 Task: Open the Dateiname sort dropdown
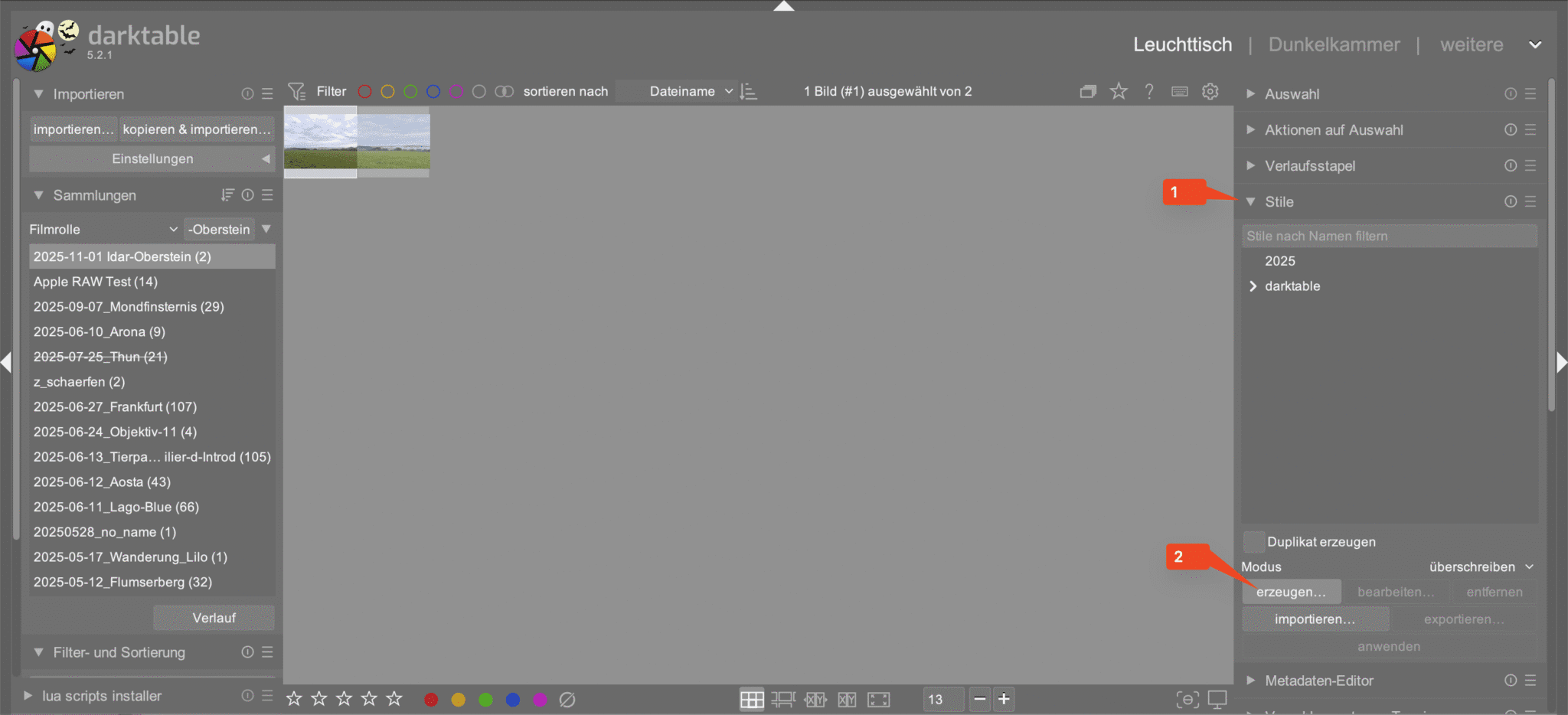coord(690,92)
